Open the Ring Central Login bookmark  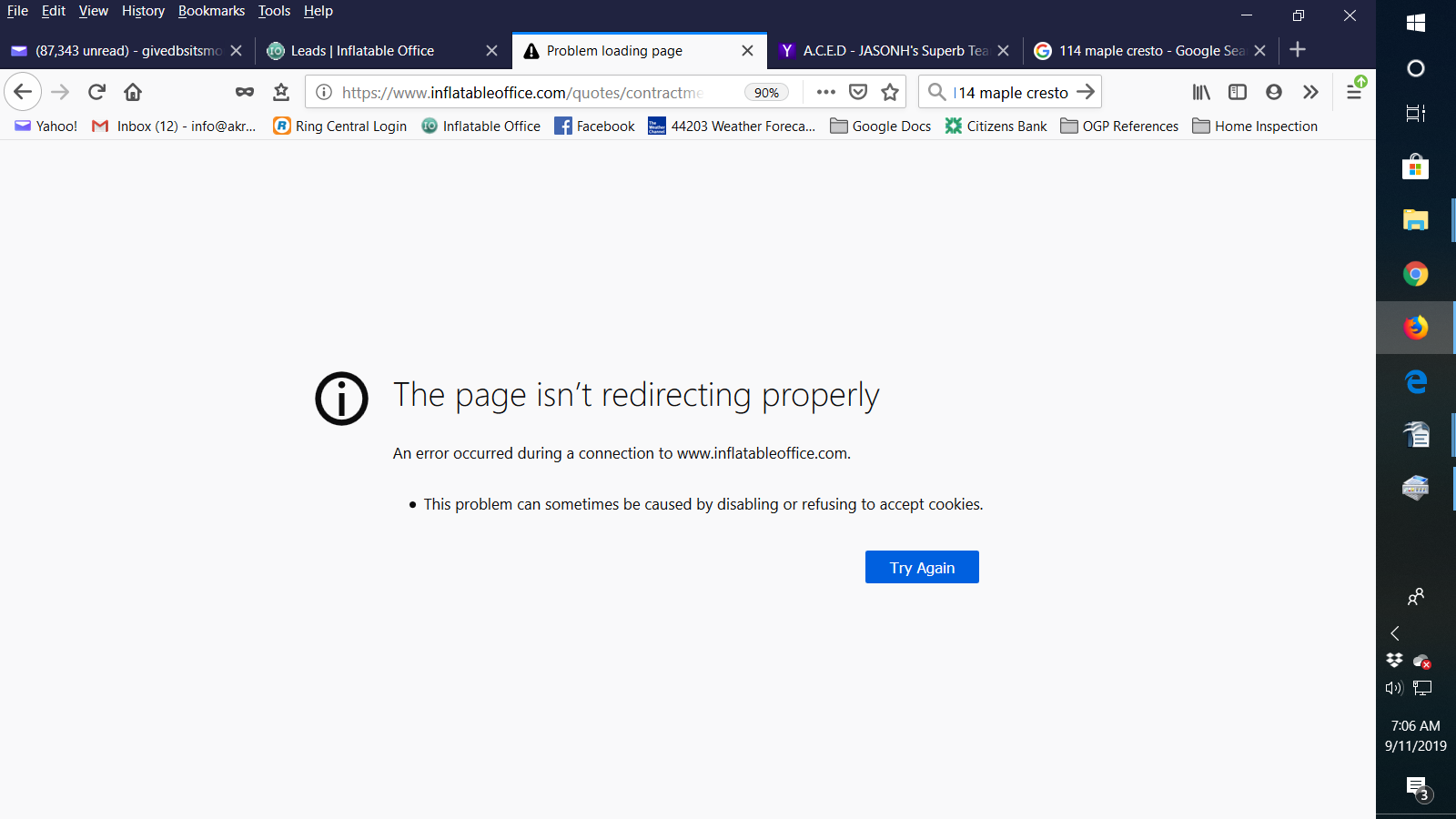tap(340, 126)
